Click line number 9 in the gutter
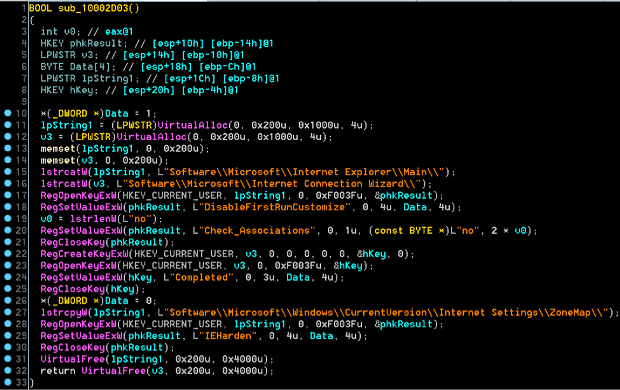Screen dimensions: 620x390 [24, 102]
